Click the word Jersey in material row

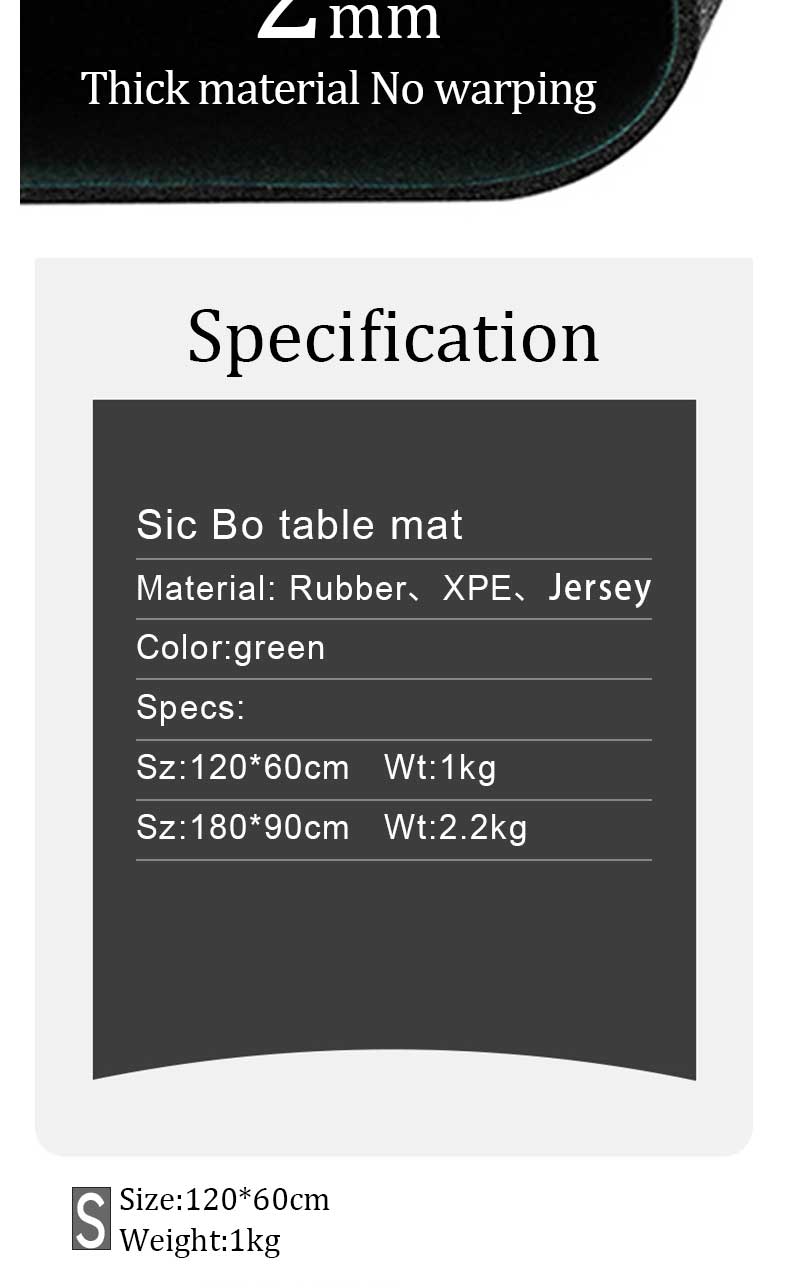coord(600,588)
